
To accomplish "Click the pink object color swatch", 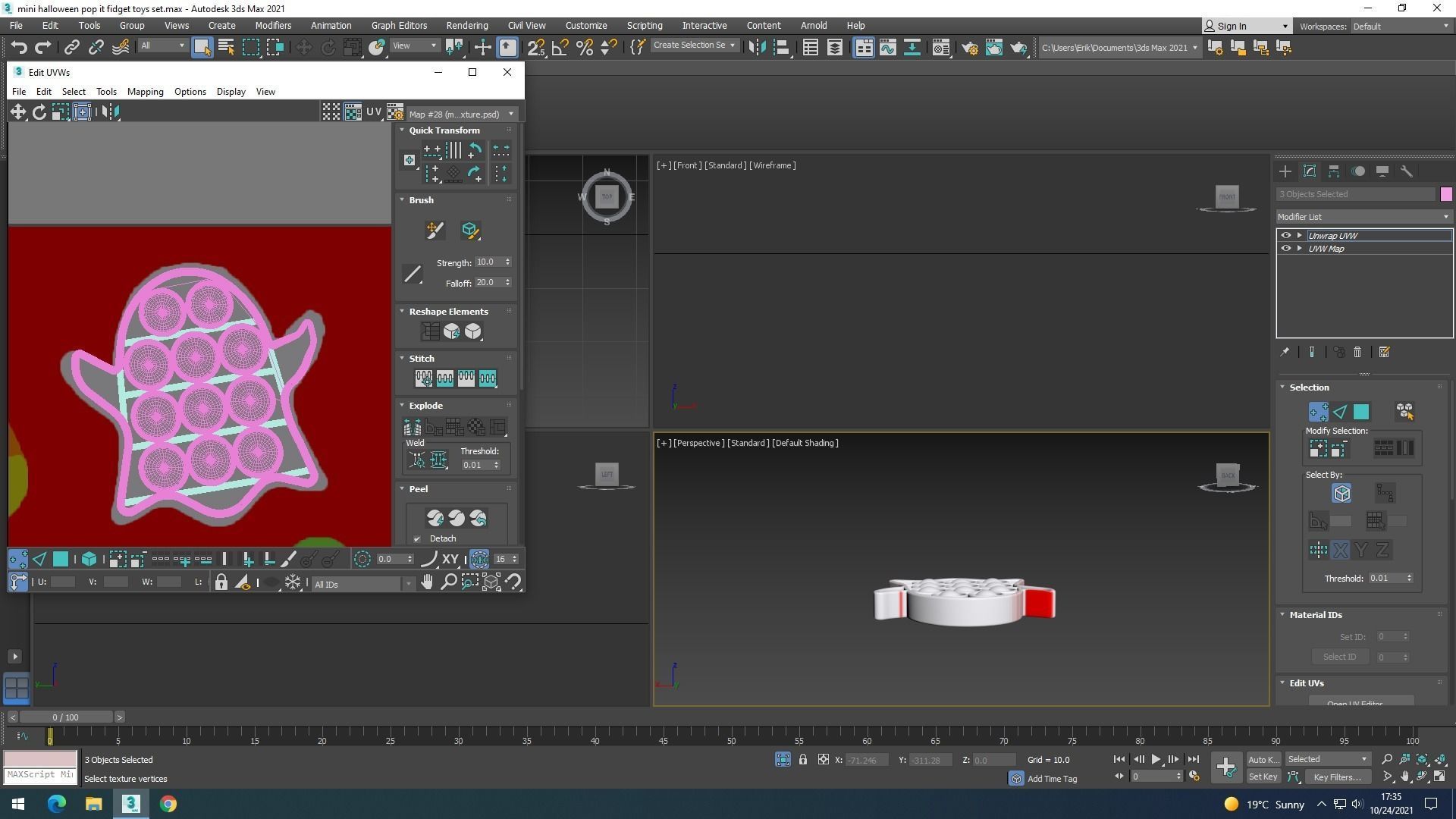I will pos(1446,194).
